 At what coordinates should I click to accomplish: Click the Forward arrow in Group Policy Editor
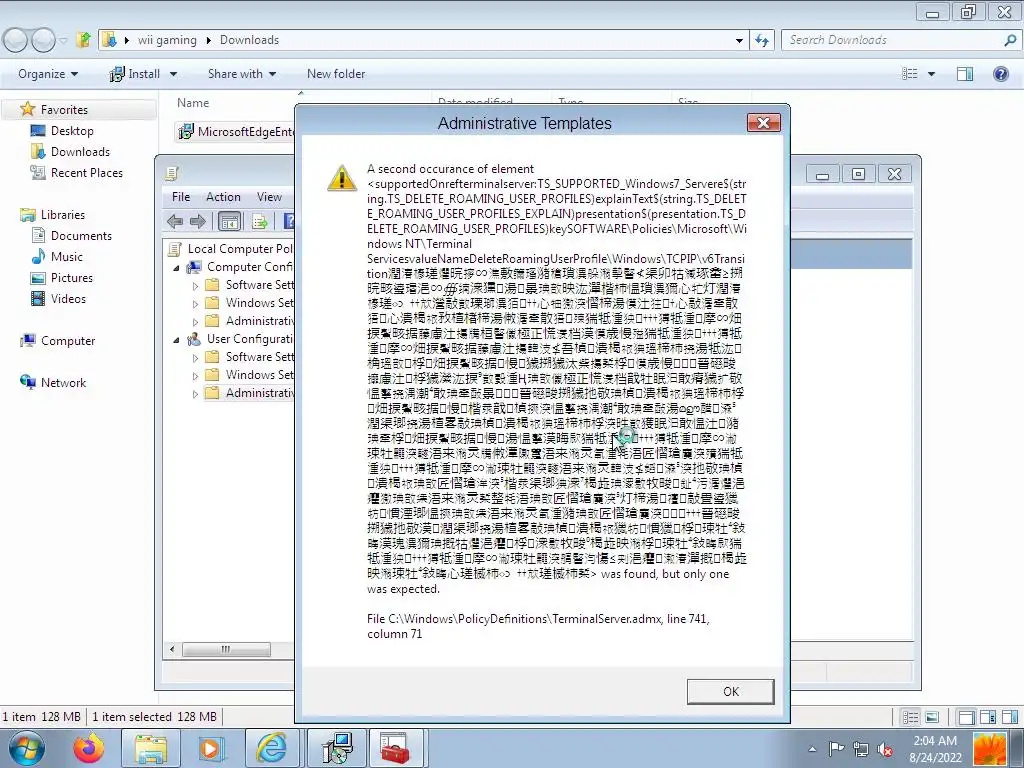198,221
